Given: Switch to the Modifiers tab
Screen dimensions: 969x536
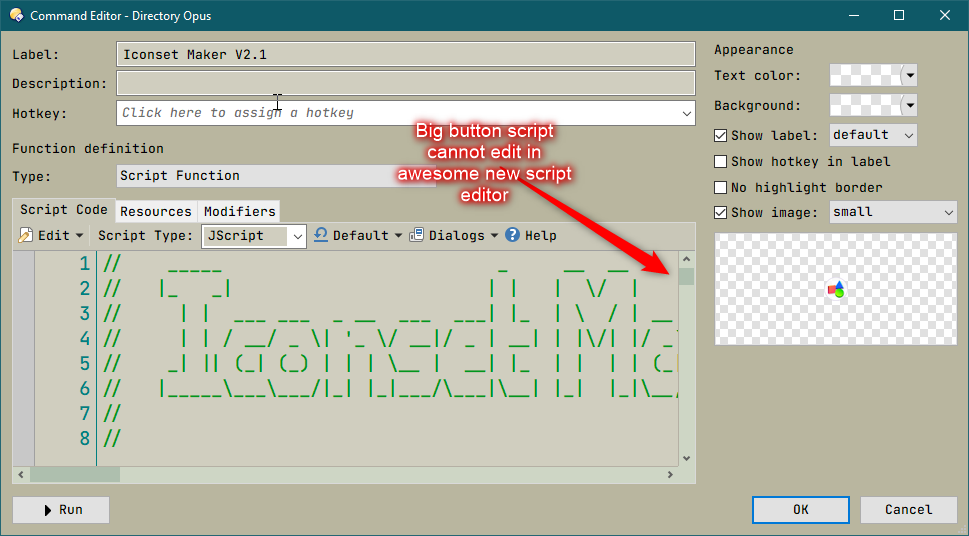Looking at the screenshot, I should [239, 211].
